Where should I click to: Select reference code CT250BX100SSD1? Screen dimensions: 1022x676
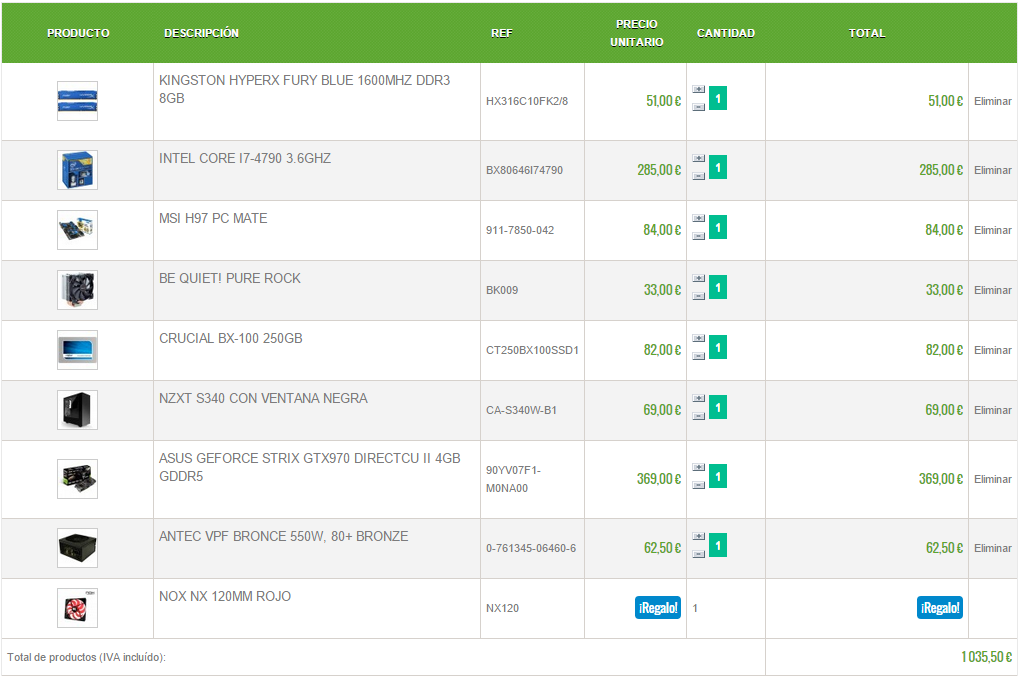[x=532, y=350]
